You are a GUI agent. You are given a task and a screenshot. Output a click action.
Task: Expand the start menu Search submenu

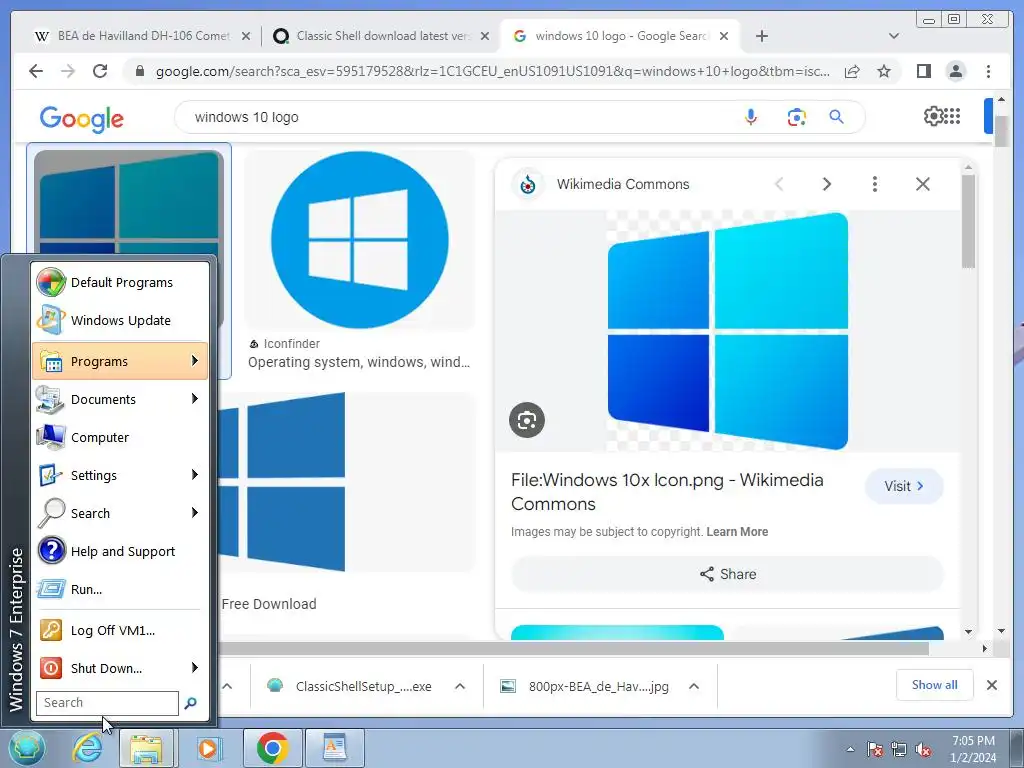tap(120, 513)
